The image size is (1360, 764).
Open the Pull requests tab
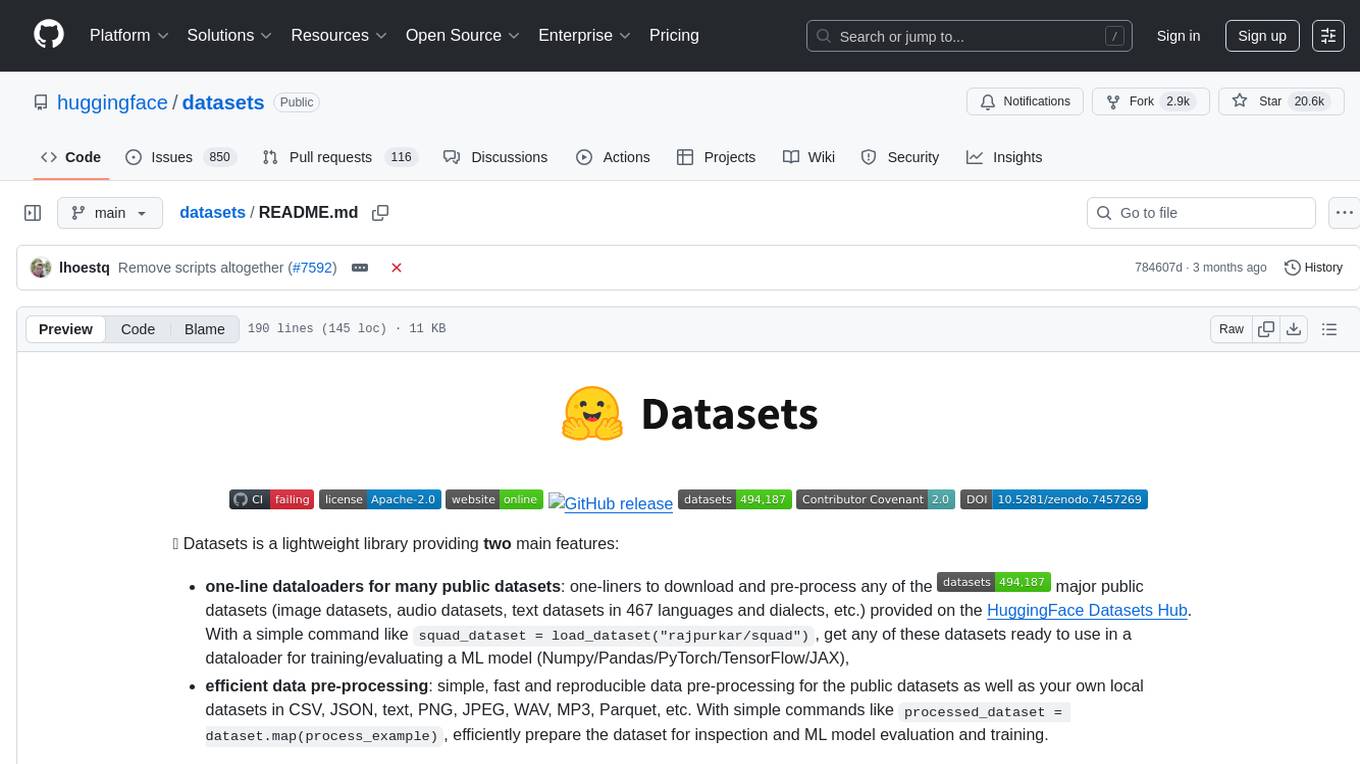[339, 157]
